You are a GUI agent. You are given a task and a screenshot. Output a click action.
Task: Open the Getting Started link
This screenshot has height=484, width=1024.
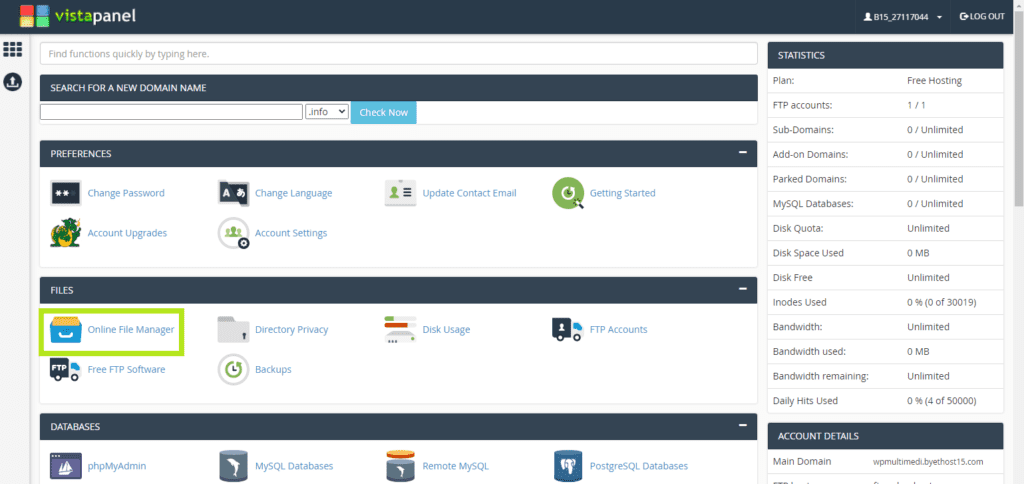click(x=622, y=193)
